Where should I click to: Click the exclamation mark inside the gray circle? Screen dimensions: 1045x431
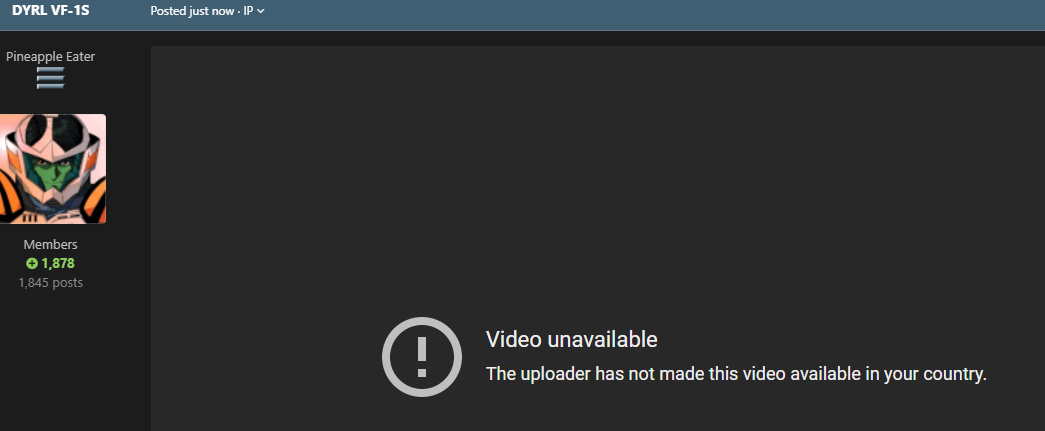tap(421, 357)
